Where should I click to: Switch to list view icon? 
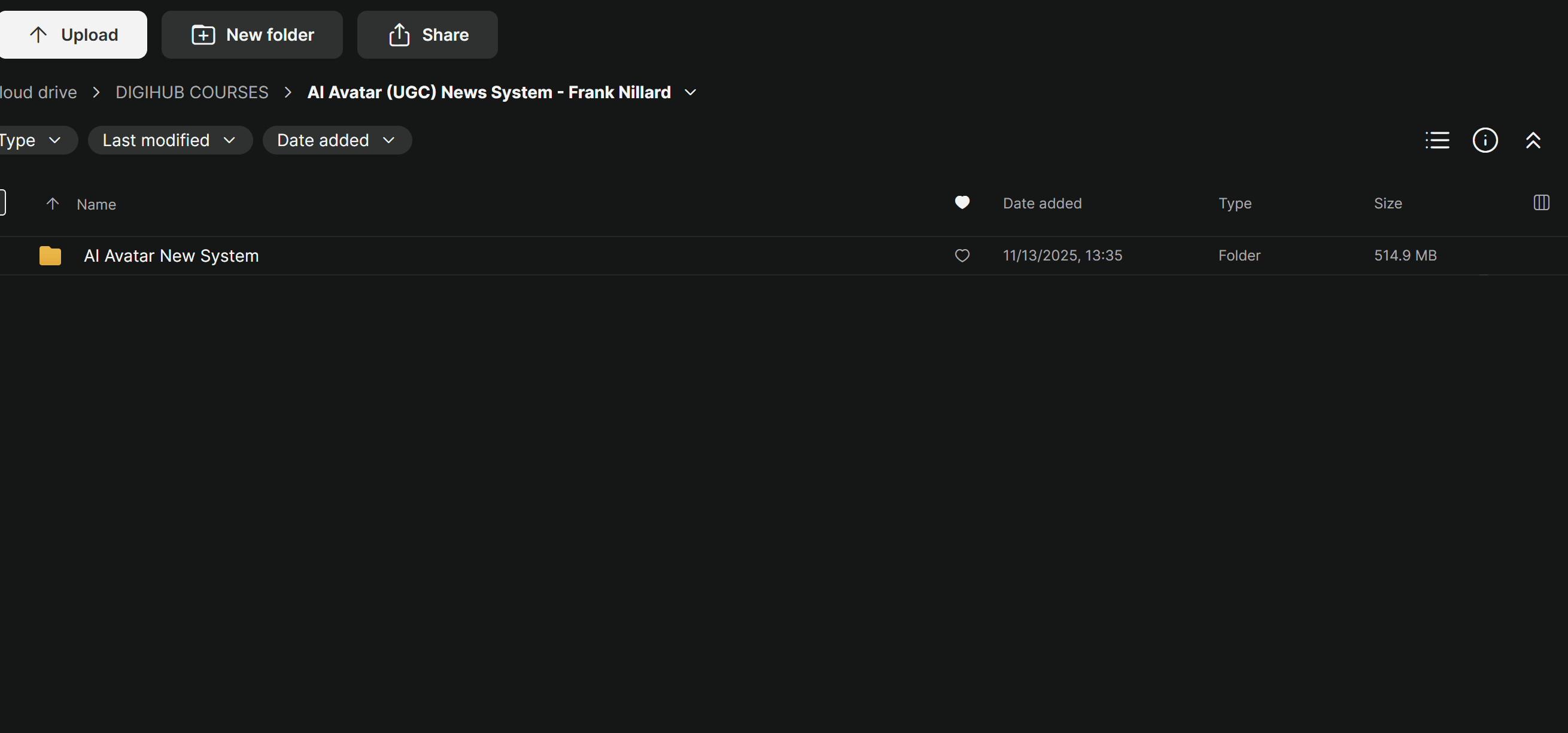coord(1437,140)
